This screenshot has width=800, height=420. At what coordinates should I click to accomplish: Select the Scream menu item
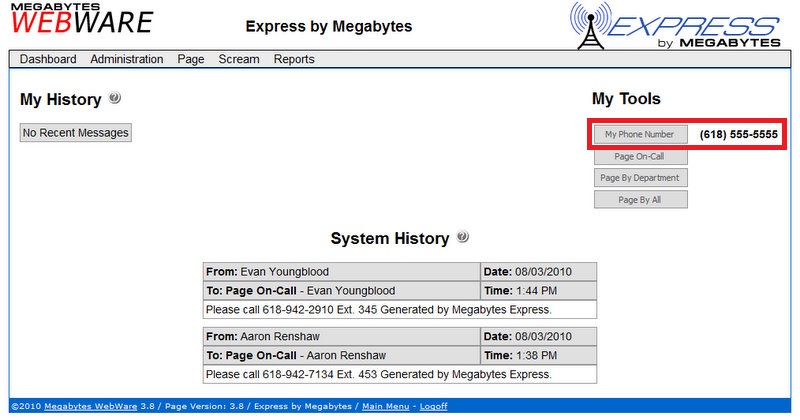239,59
